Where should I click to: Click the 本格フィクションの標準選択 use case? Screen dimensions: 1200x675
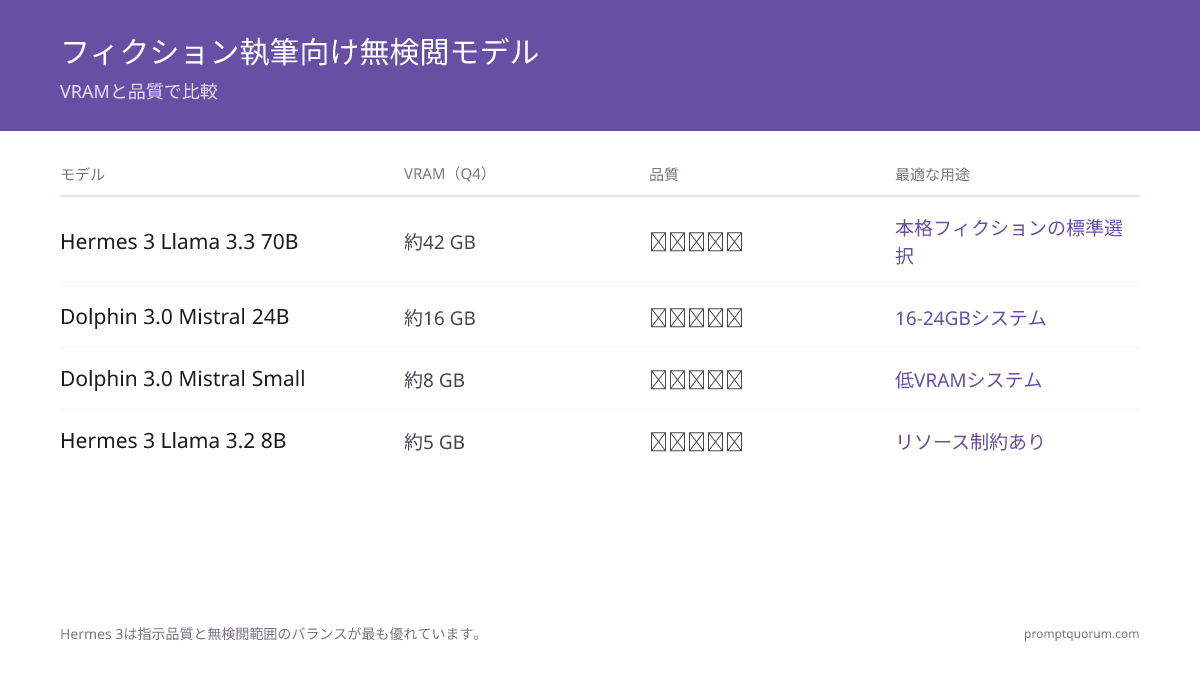click(1009, 242)
